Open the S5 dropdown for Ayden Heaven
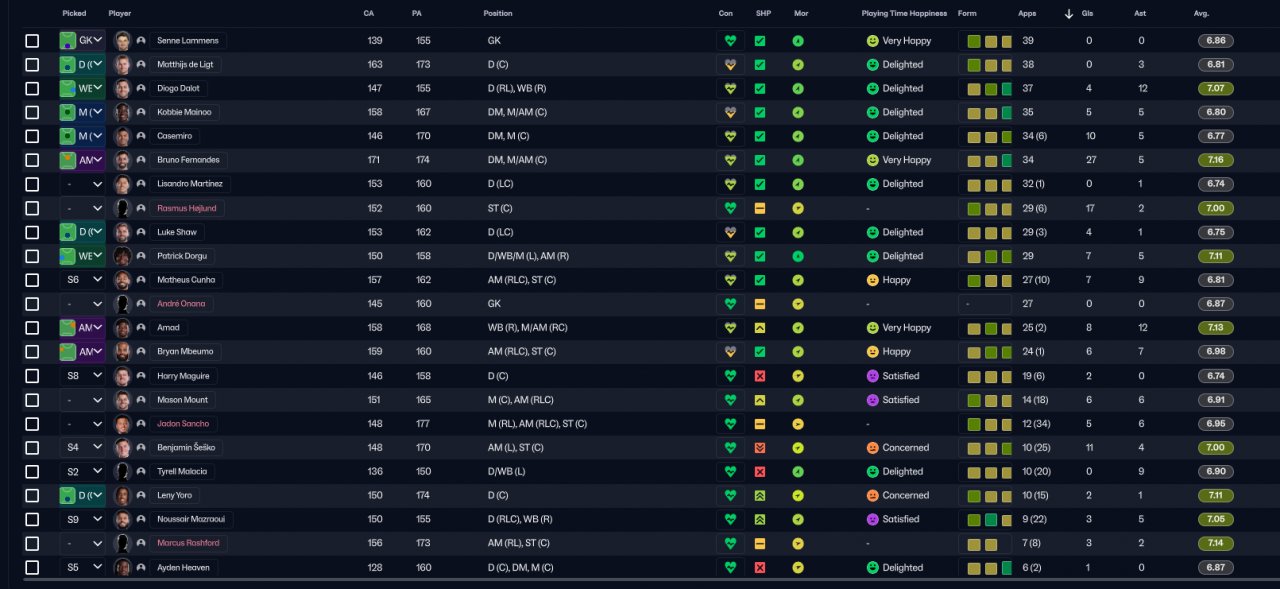The width and height of the screenshot is (1280, 589). (81, 569)
